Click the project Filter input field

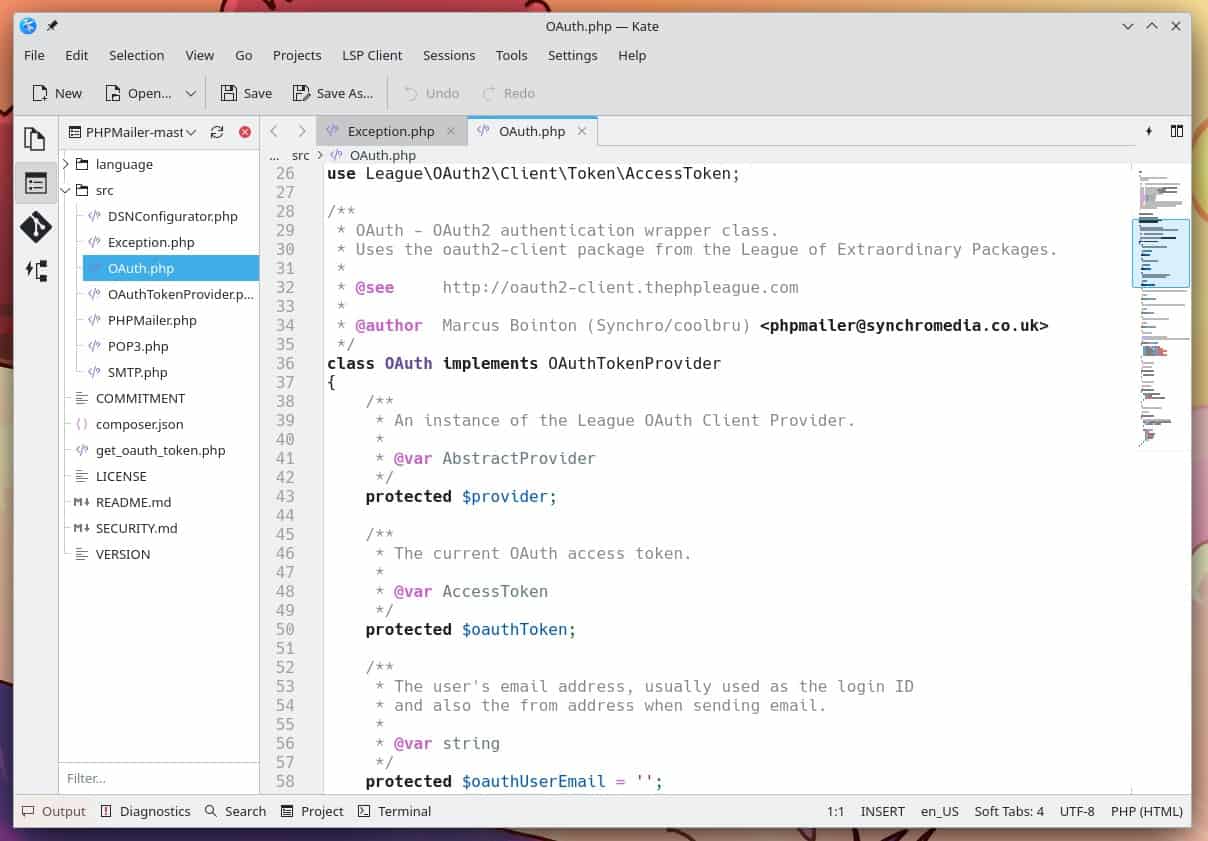(x=158, y=778)
